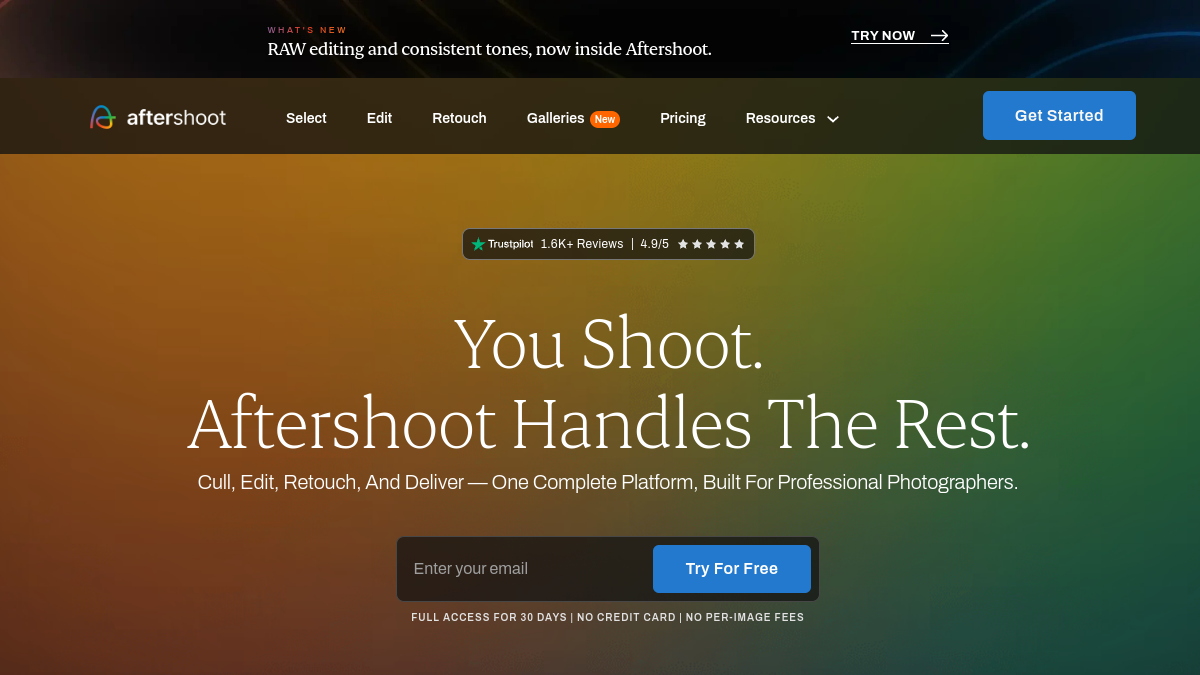Open the Select menu item
1200x675 pixels.
306,118
